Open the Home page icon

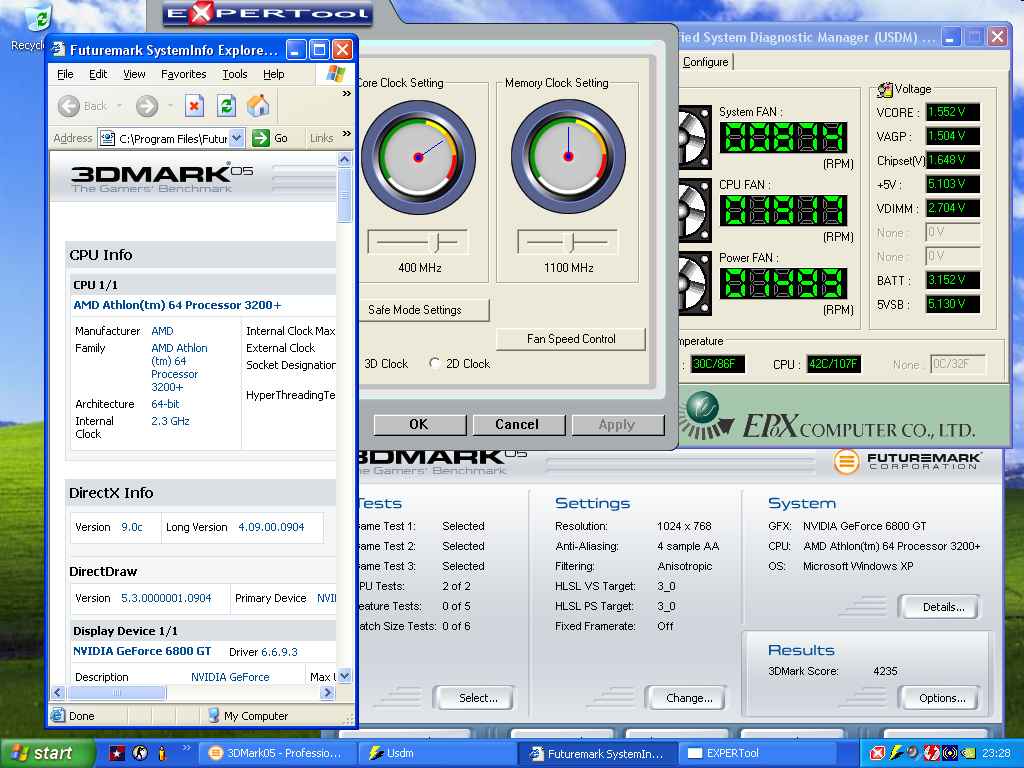click(x=258, y=106)
